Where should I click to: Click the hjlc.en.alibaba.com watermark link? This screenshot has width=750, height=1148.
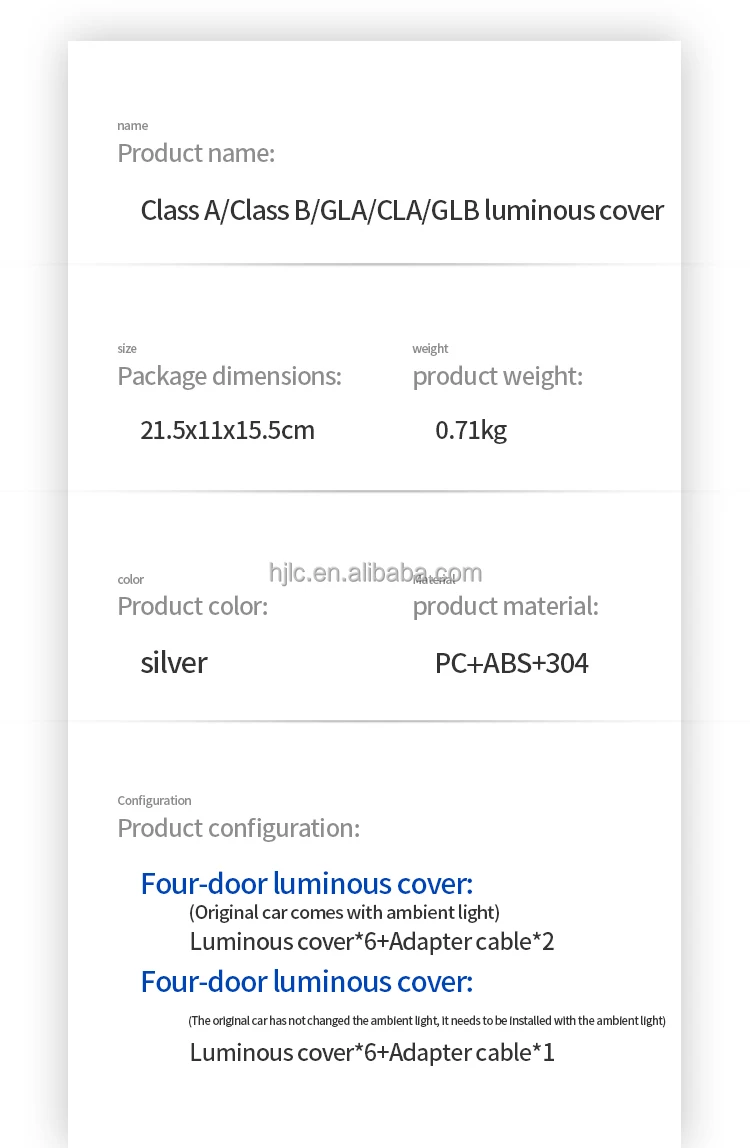pos(375,573)
